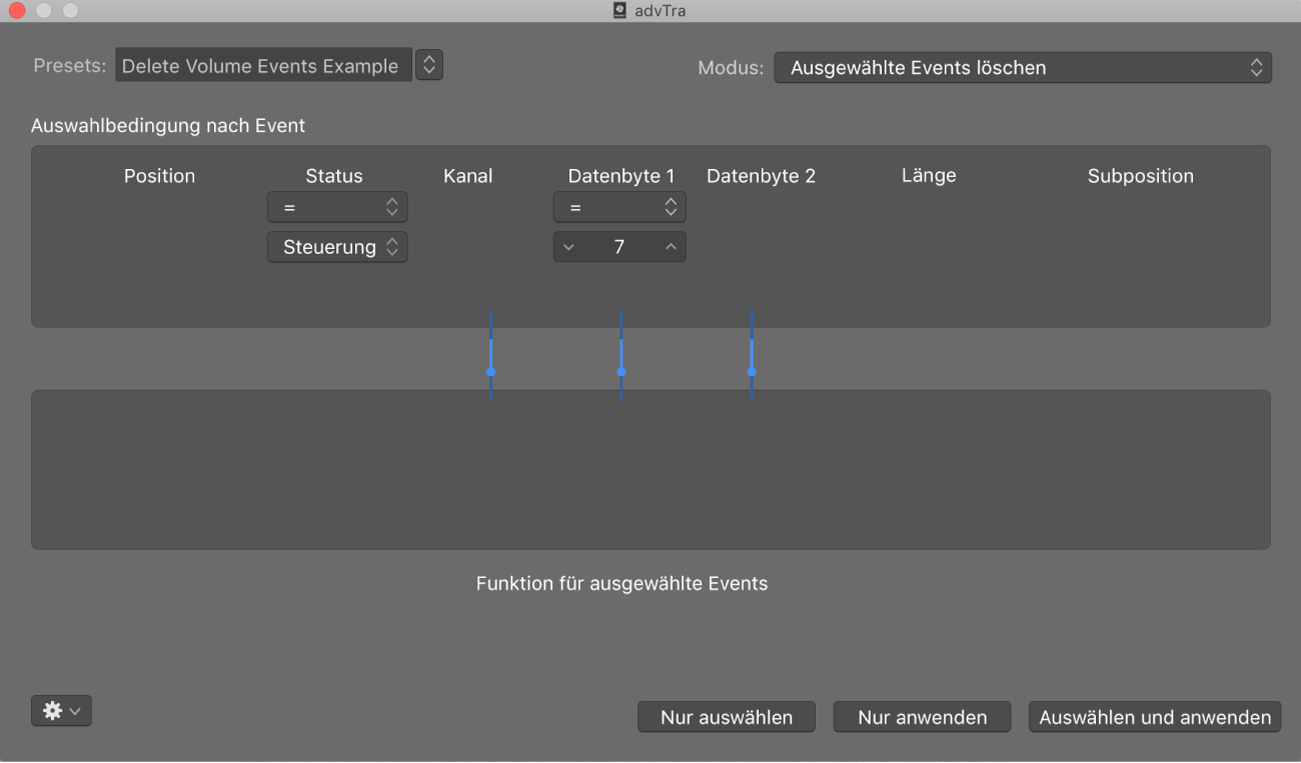This screenshot has width=1301, height=763.
Task: Click the Kanal column header
Action: (468, 176)
